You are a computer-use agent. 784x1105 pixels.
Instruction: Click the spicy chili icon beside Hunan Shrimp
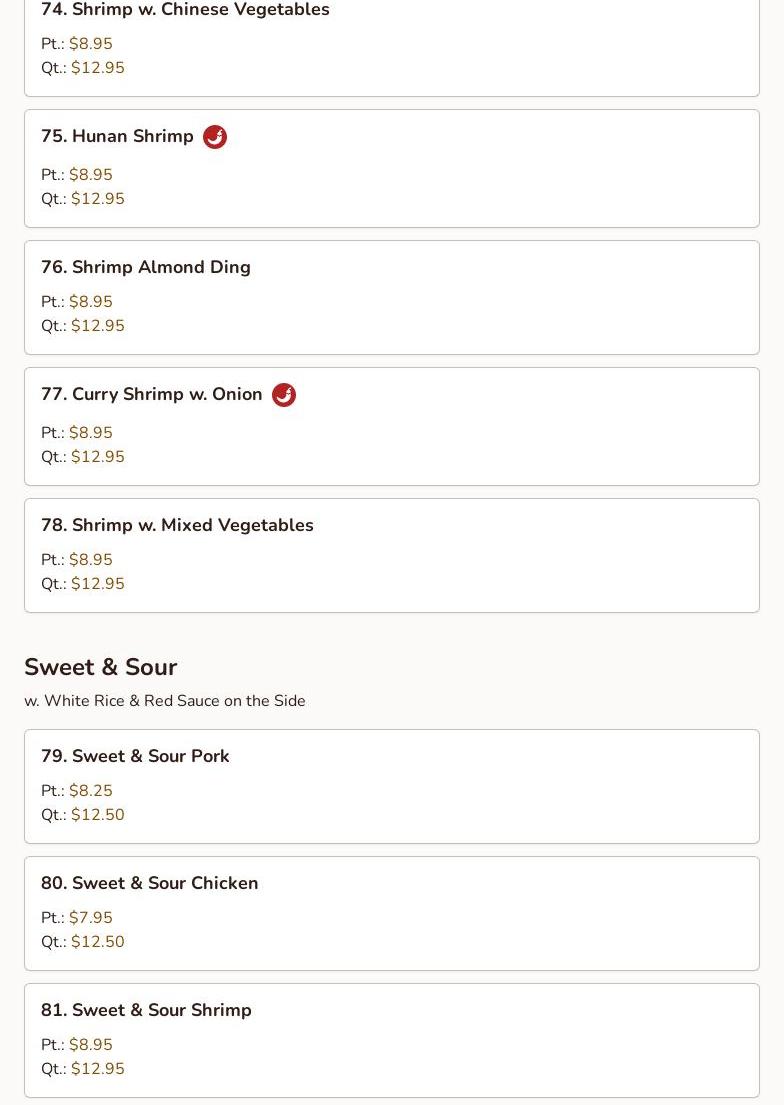click(x=215, y=137)
